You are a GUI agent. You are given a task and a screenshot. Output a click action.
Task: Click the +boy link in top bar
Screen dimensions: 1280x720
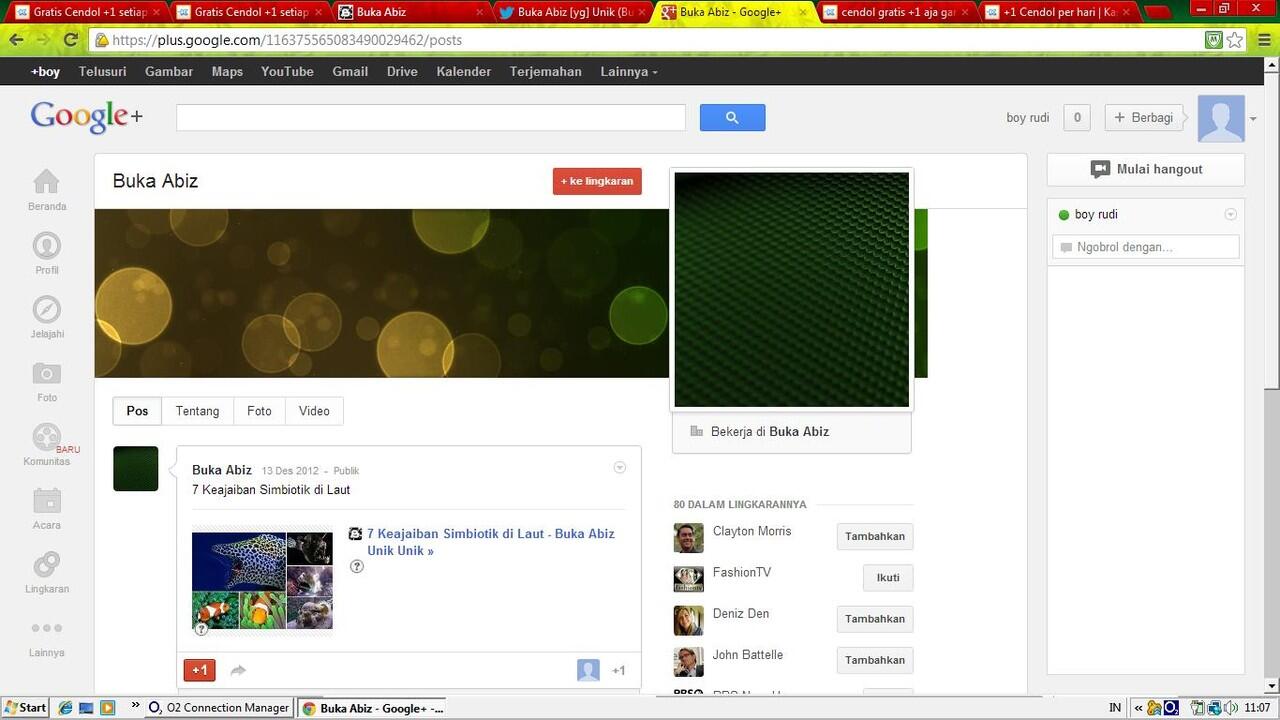[46, 71]
